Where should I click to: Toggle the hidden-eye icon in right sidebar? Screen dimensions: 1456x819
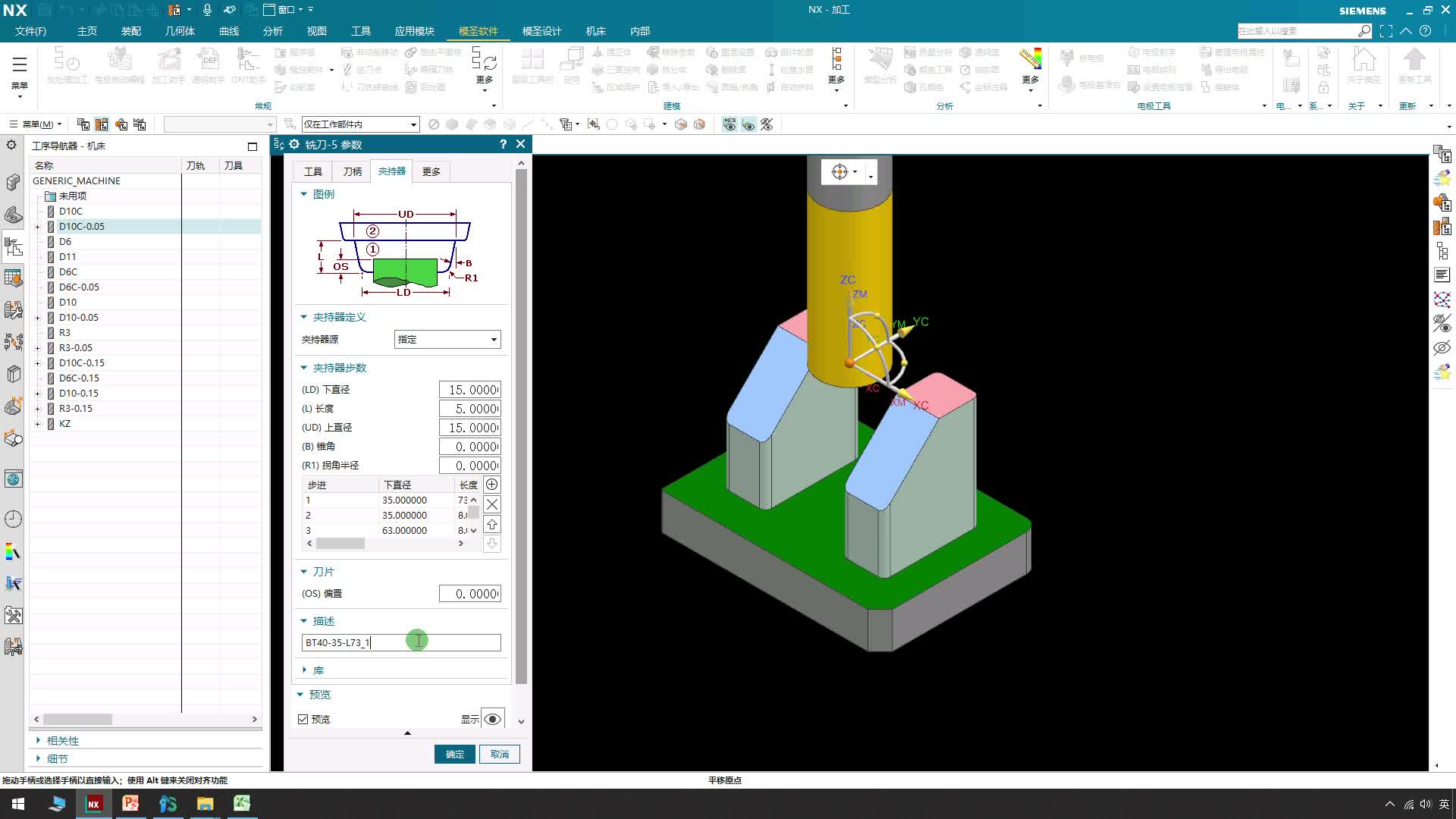pyautogui.click(x=1442, y=348)
